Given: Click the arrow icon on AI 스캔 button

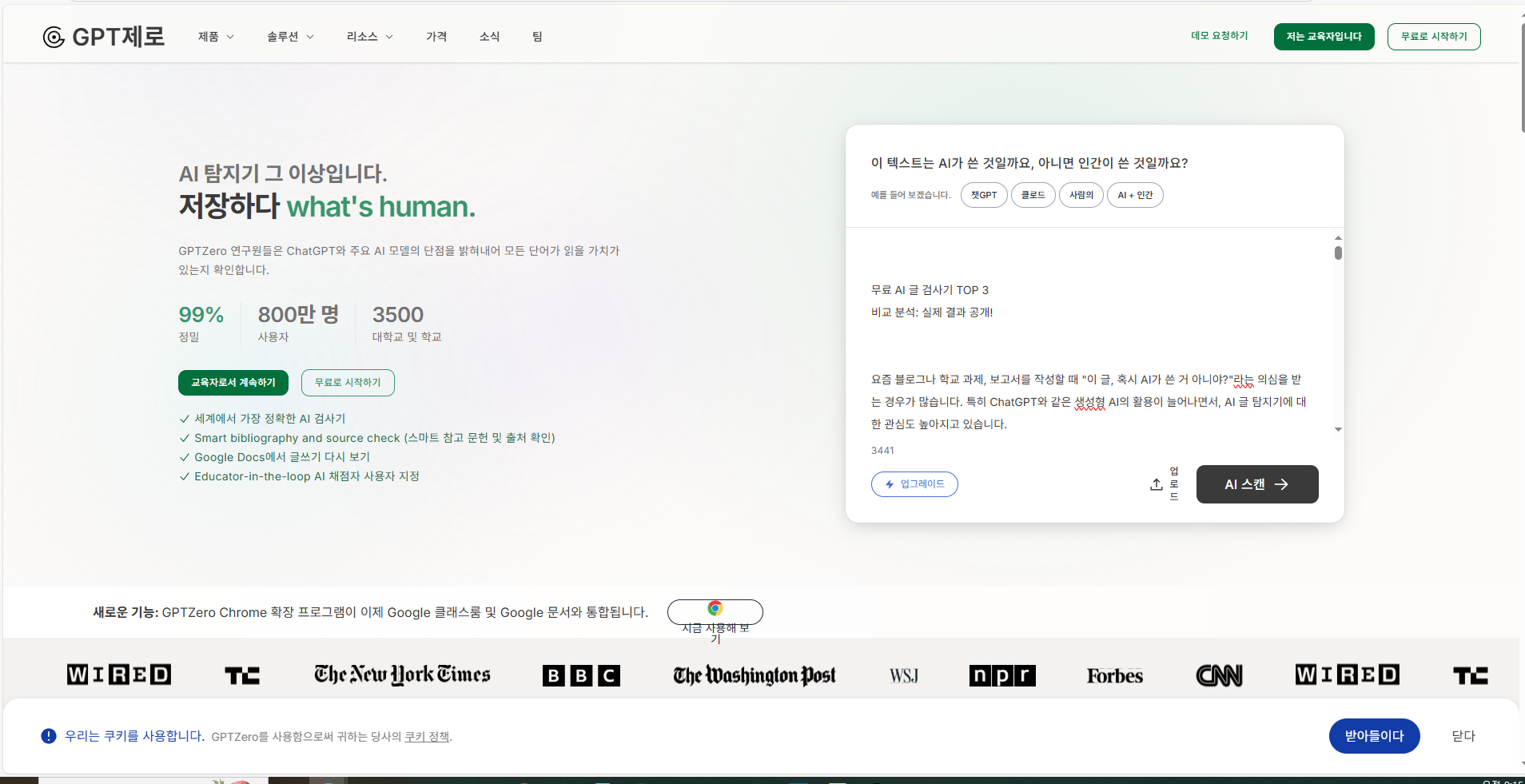Looking at the screenshot, I should tap(1281, 484).
